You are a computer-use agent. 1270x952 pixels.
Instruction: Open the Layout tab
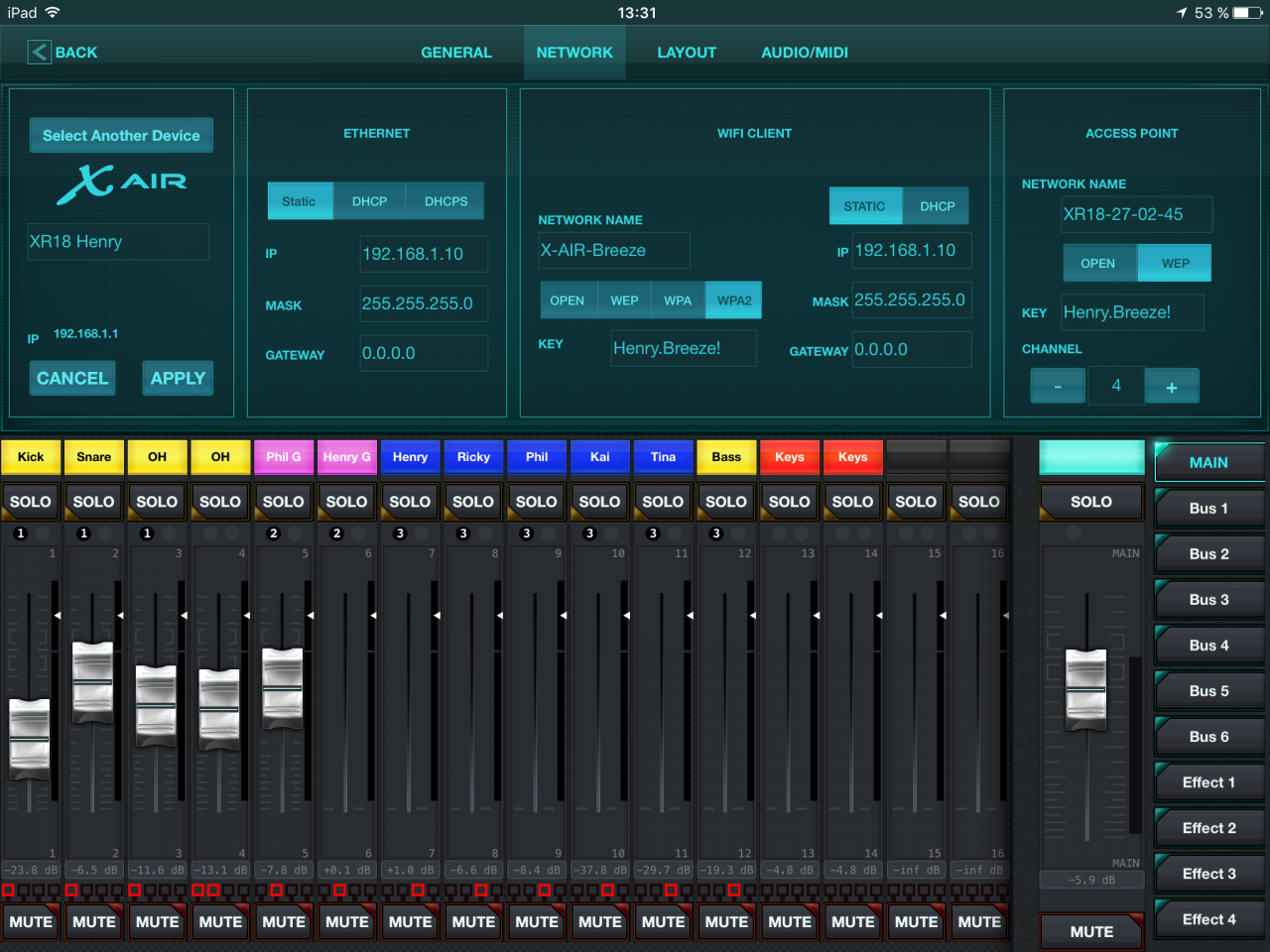pos(686,53)
